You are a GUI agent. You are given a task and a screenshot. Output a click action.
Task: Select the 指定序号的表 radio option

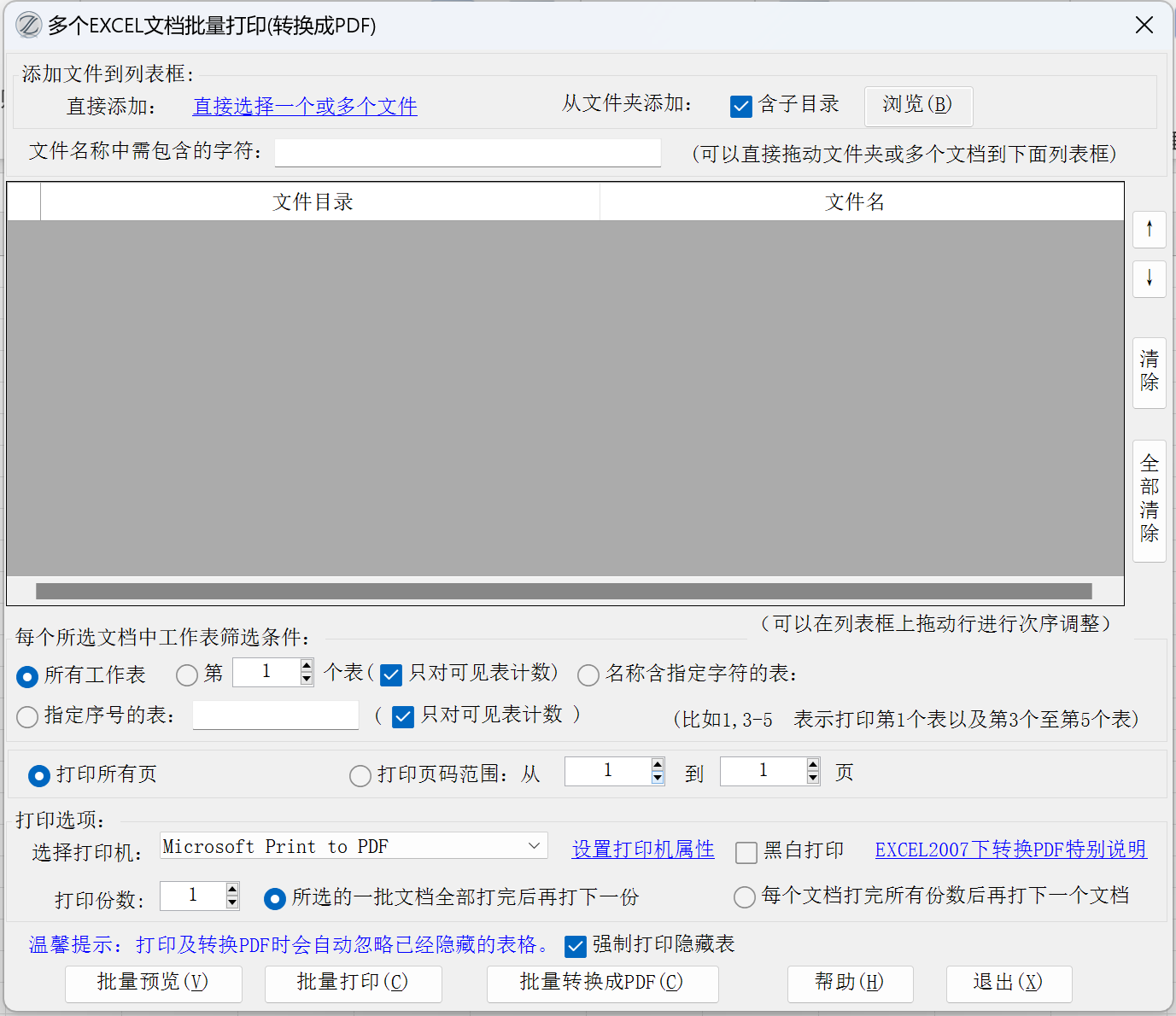[27, 716]
